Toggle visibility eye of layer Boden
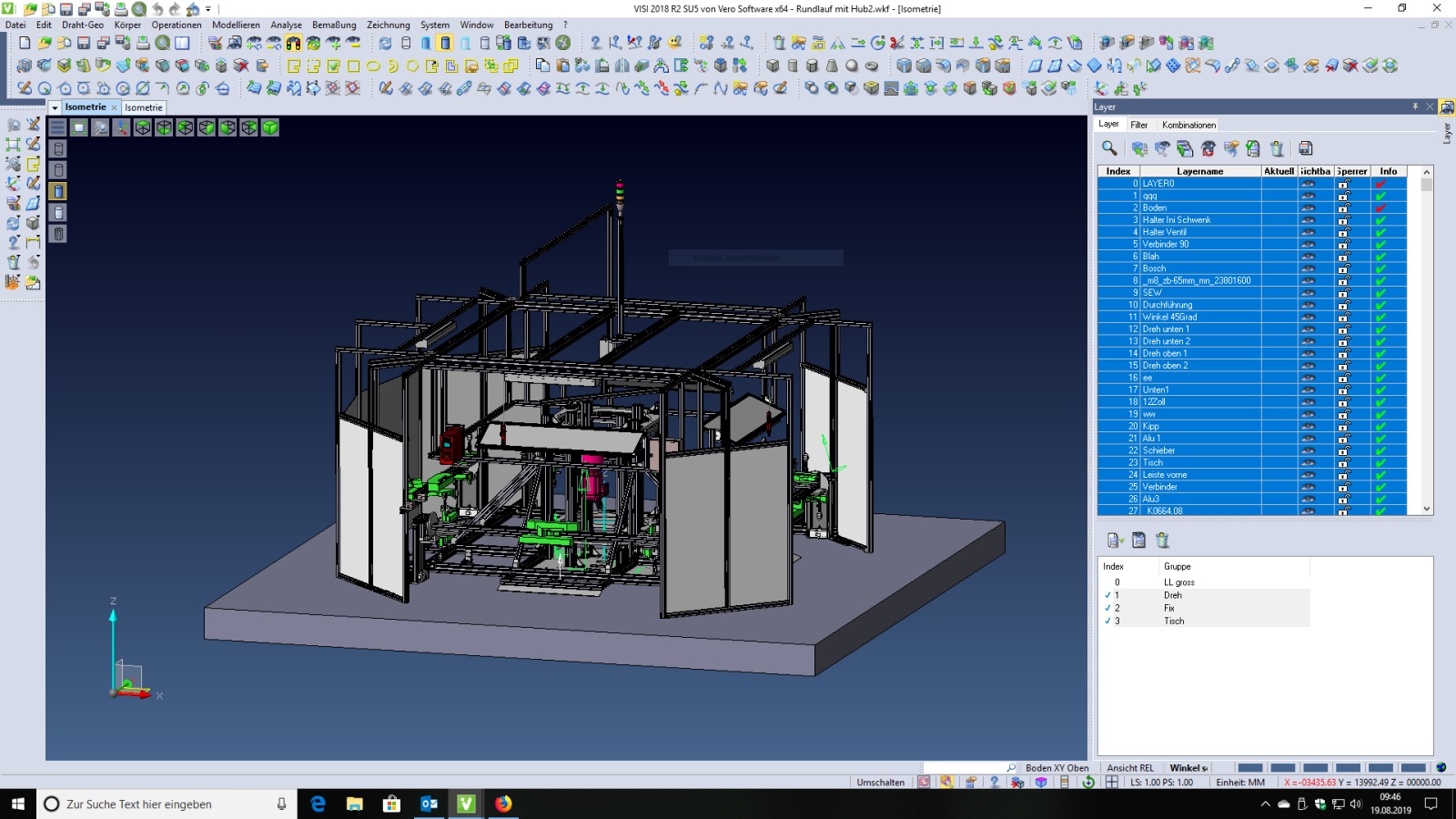1456x819 pixels. (1308, 207)
